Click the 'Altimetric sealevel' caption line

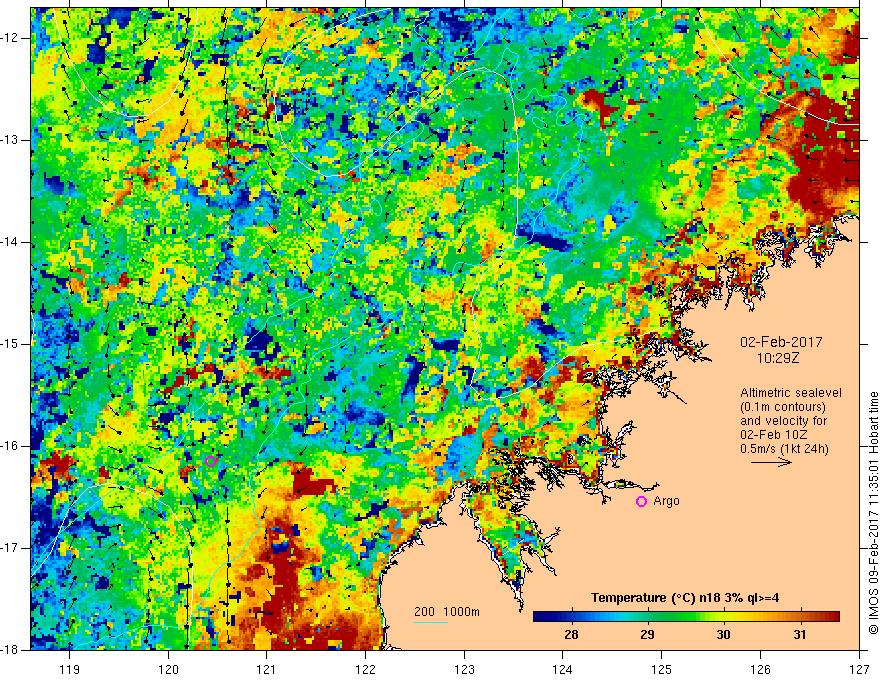[791, 393]
